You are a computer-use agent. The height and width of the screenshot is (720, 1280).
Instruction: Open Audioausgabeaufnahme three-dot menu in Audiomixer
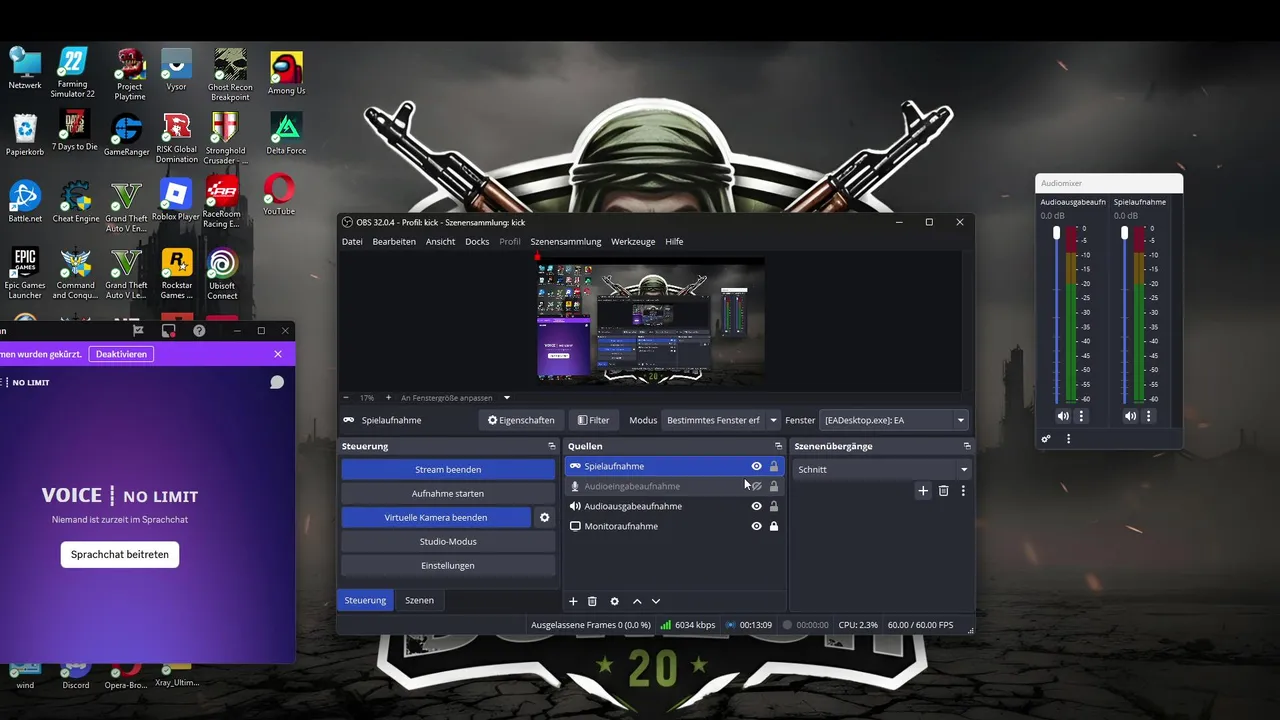click(x=1081, y=416)
